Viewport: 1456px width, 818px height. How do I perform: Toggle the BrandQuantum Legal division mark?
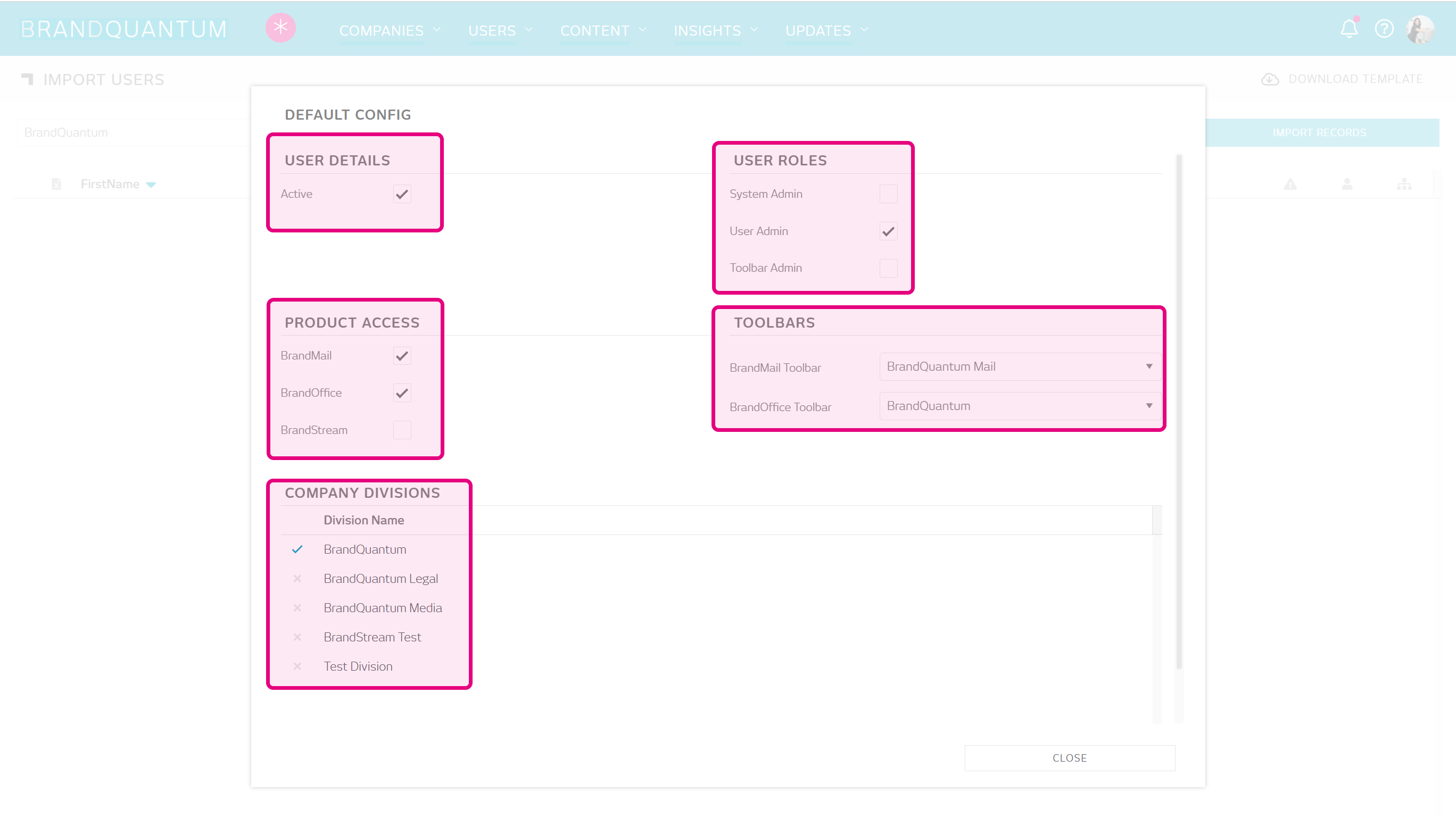coord(297,579)
